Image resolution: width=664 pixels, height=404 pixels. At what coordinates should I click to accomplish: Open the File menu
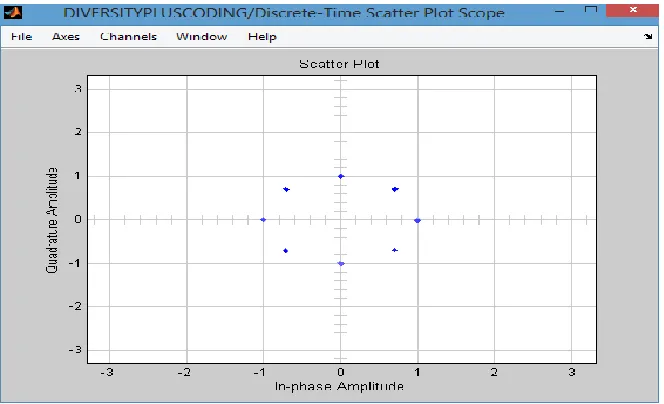tap(22, 37)
